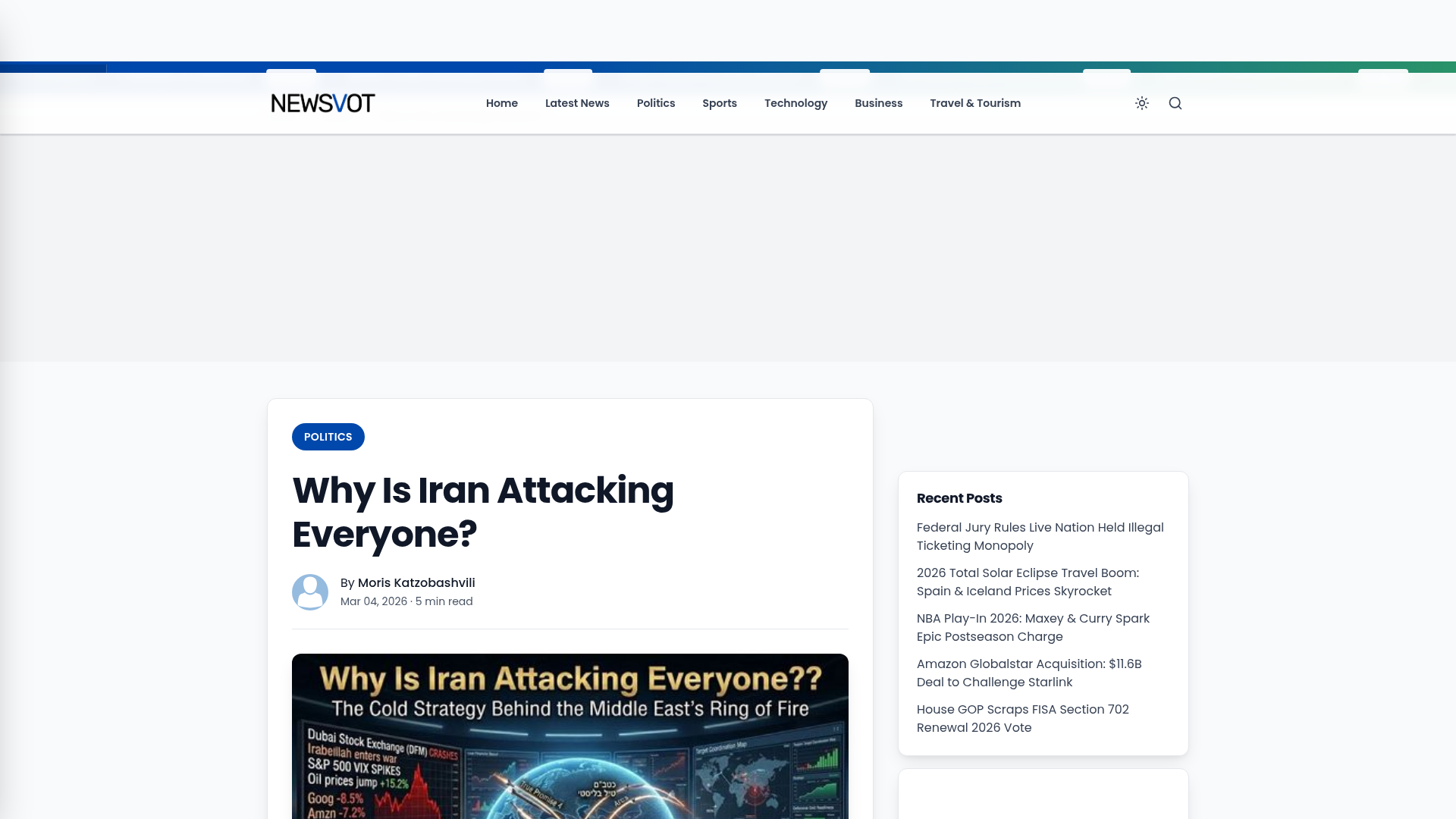Open author profile Moris Katzobashvili

(416, 582)
